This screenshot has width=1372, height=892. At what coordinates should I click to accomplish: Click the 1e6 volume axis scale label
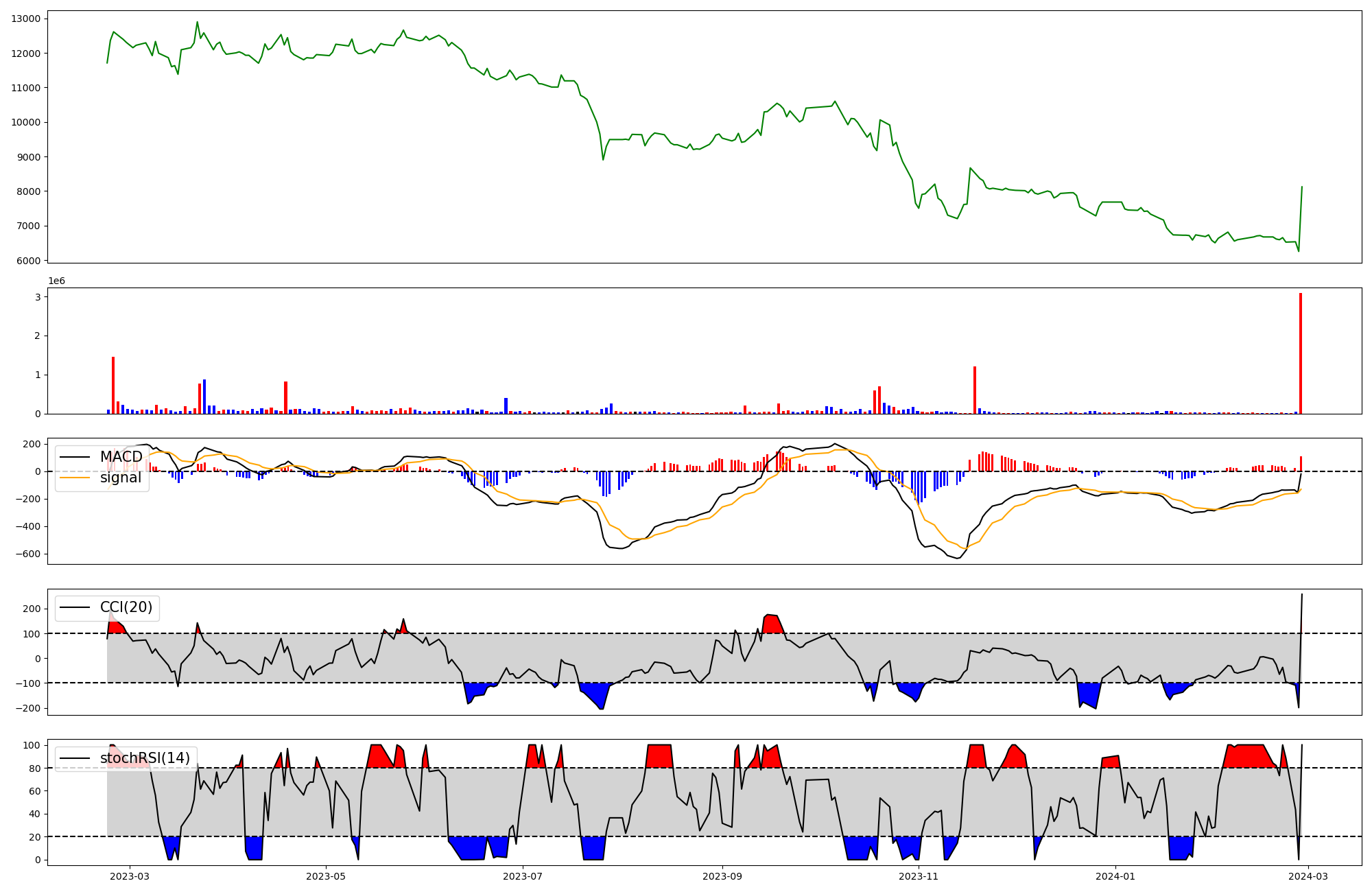click(56, 281)
